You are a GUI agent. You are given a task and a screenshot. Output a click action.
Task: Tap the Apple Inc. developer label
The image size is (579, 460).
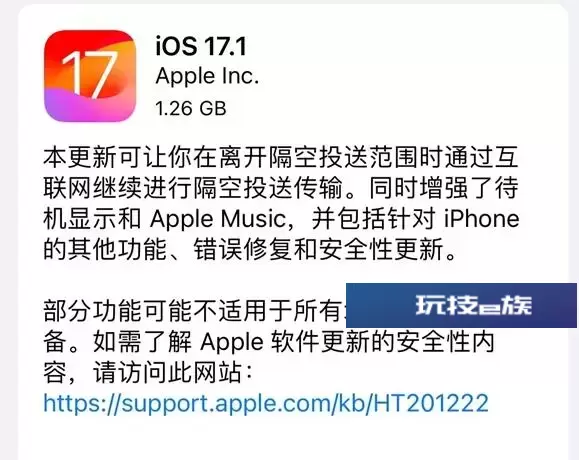point(207,77)
